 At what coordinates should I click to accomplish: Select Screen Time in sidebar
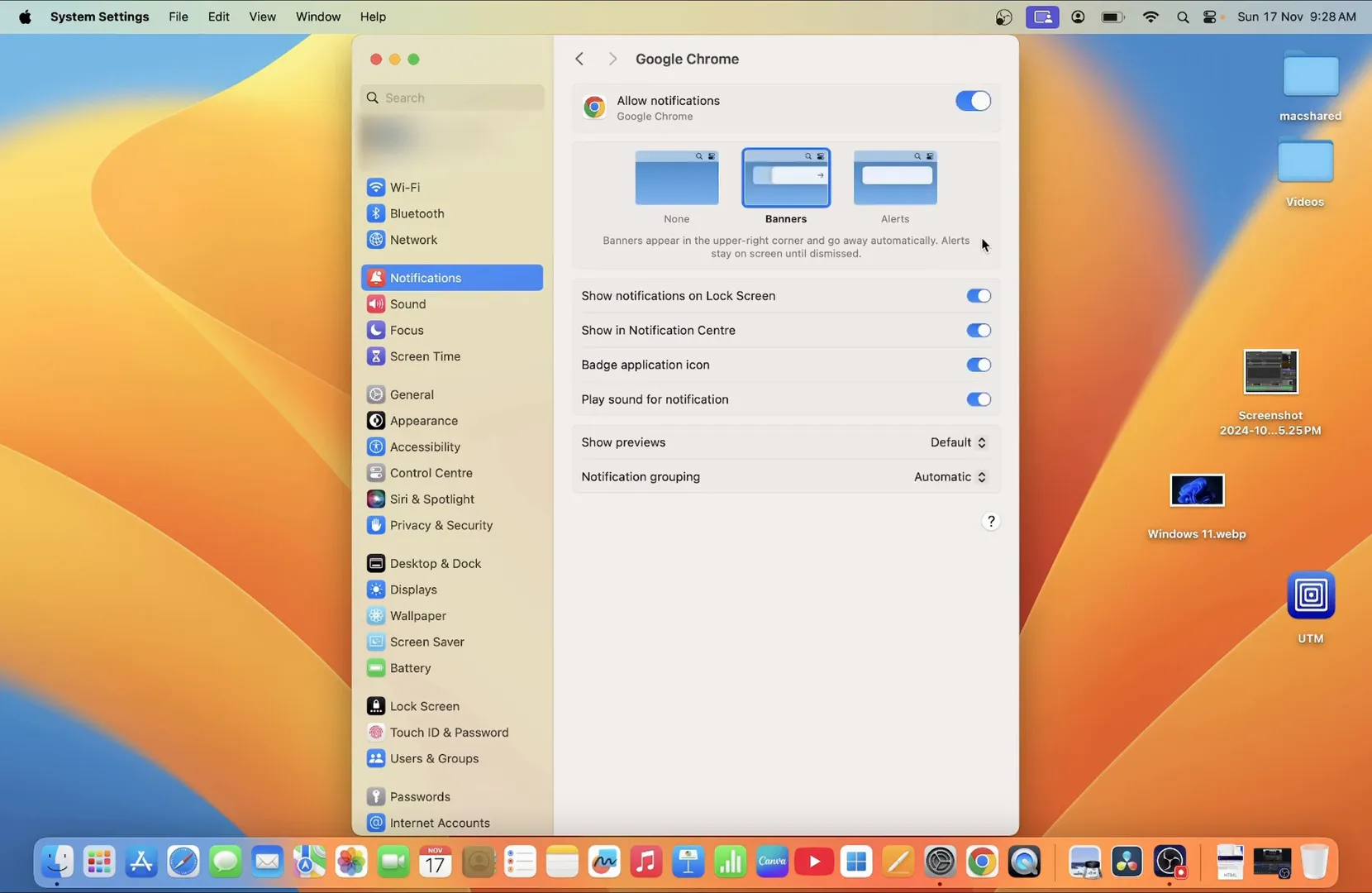click(x=451, y=356)
